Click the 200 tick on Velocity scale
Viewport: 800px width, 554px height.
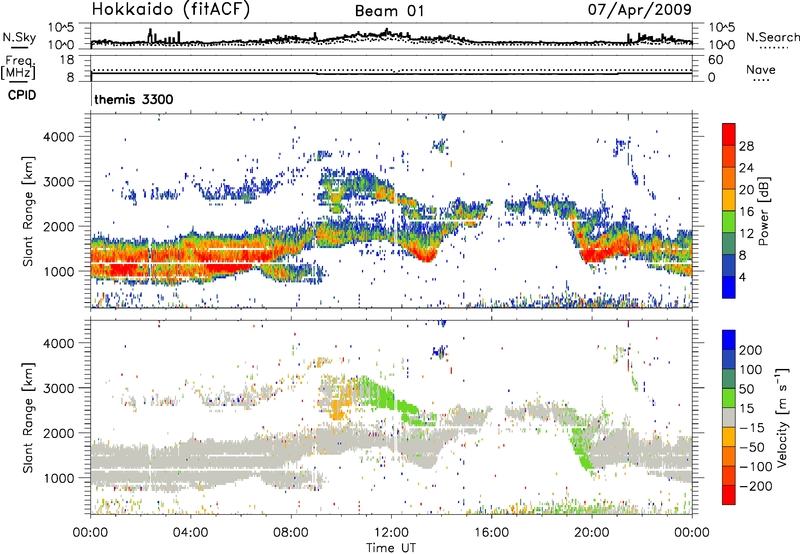(x=751, y=350)
